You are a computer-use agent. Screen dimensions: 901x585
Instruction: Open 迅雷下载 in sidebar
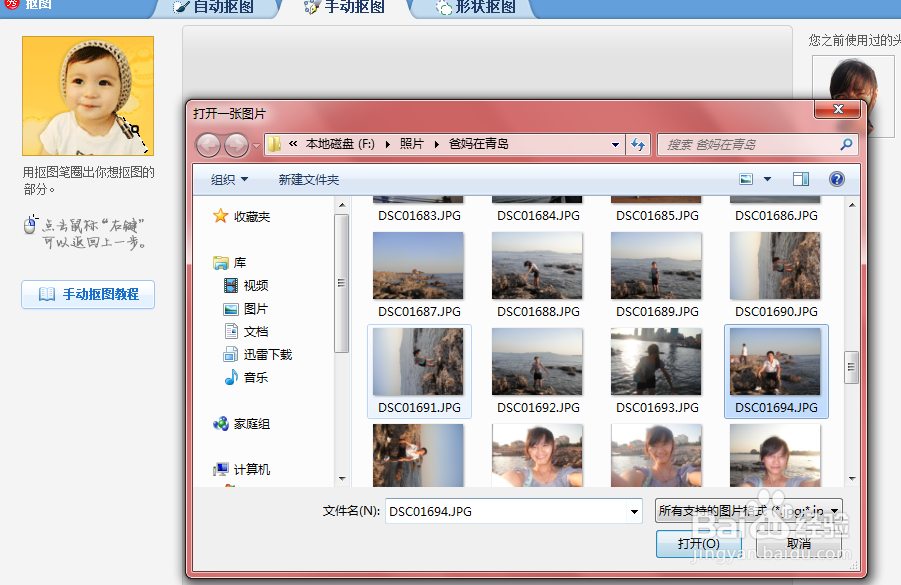(x=258, y=355)
